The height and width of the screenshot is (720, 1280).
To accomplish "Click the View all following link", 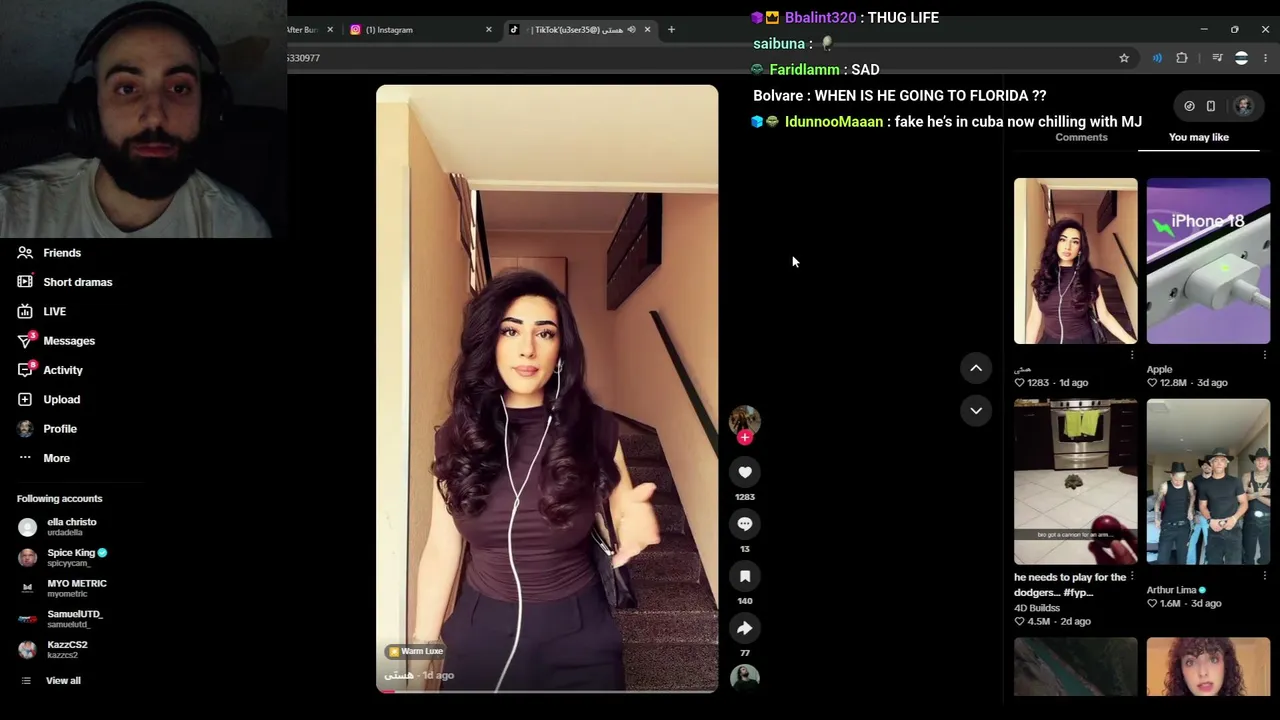I will click(63, 681).
